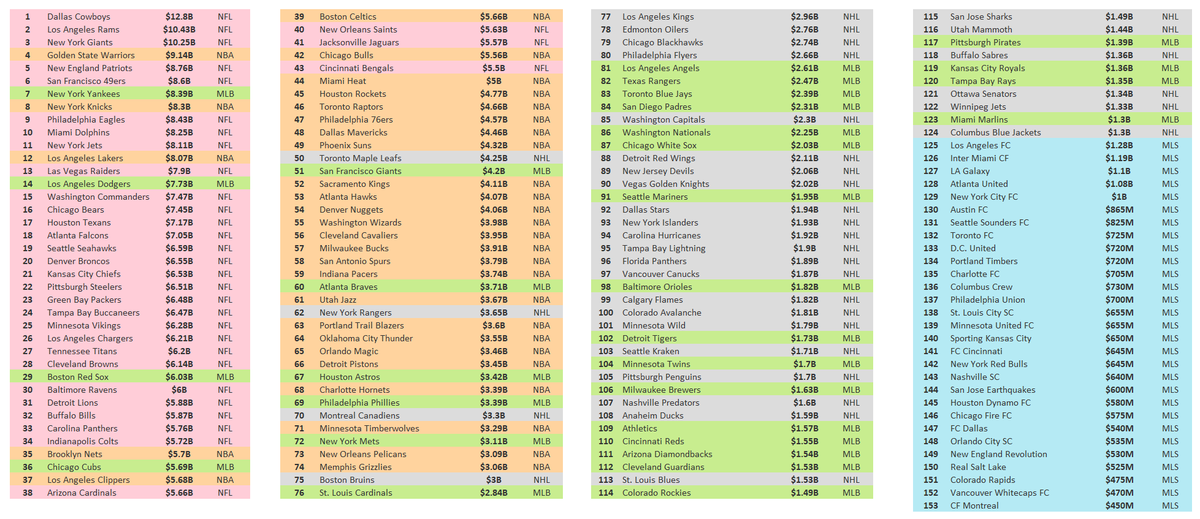The image size is (1200, 519).
Task: Select the Baltimore Ravens $6B value
Action: pos(179,389)
